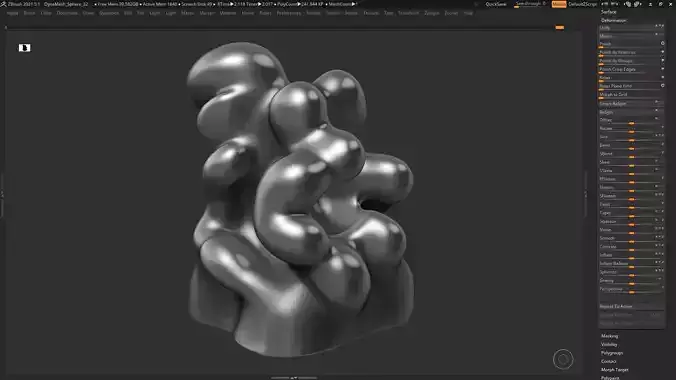Viewport: 676px width, 380px height.
Task: Click the circular camera navigation gizmo
Action: 563,359
